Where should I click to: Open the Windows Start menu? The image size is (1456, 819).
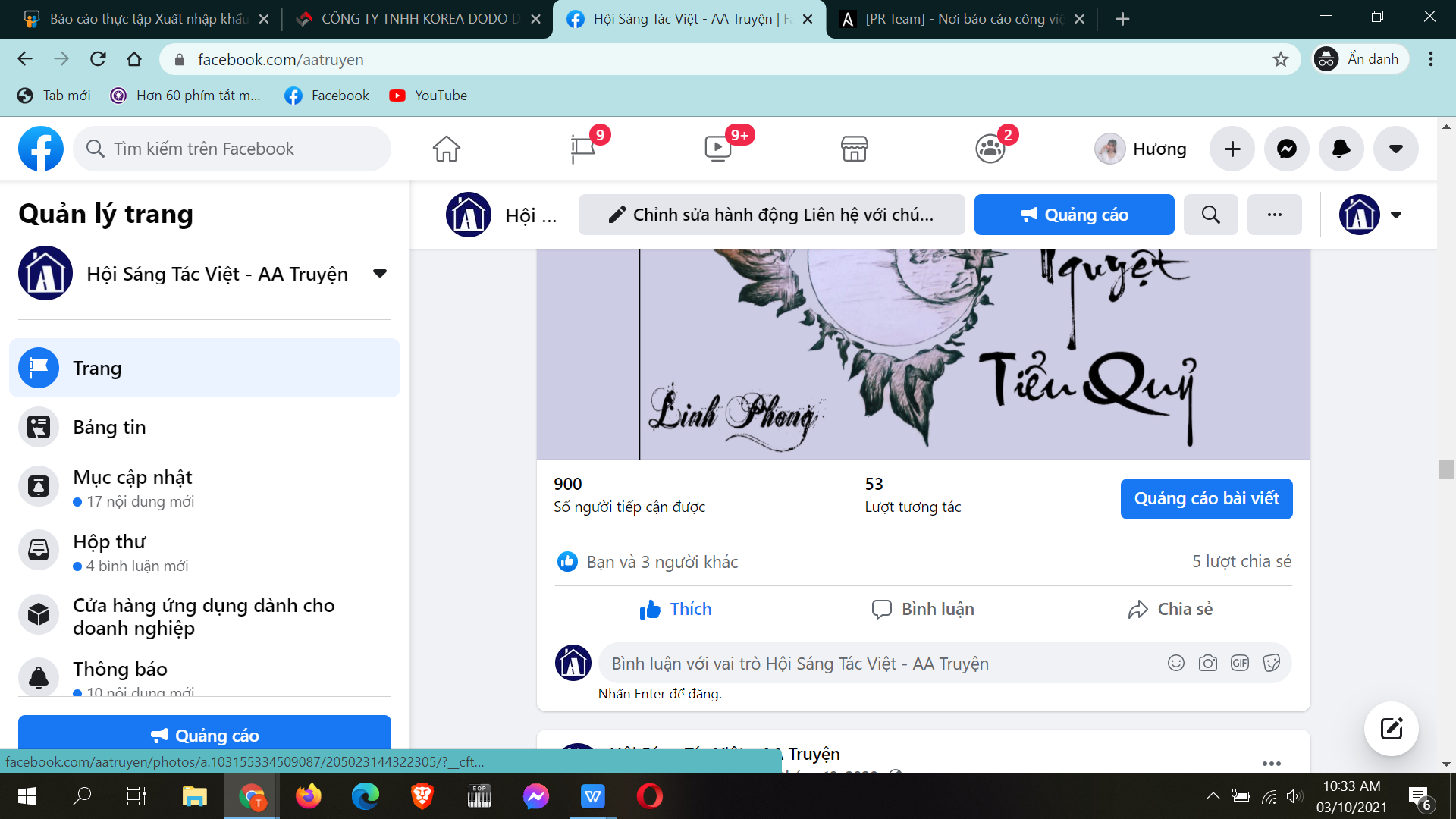tap(27, 796)
